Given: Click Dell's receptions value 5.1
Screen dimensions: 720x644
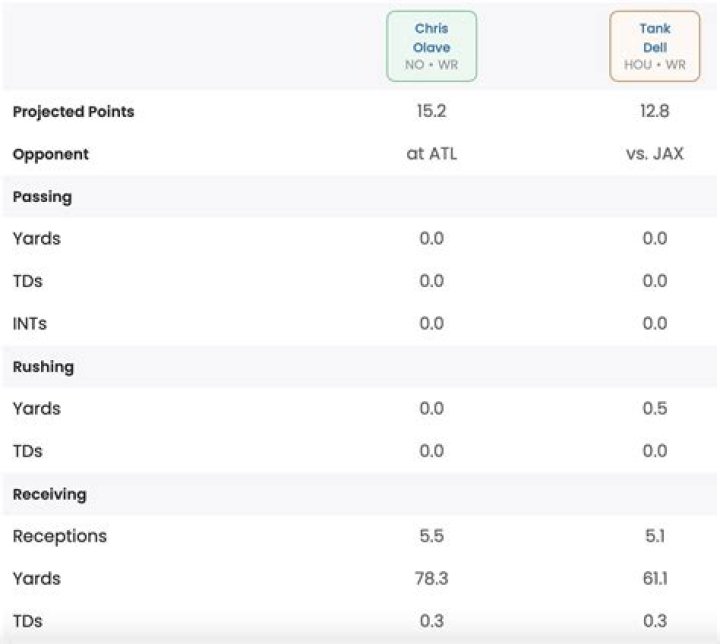Looking at the screenshot, I should (655, 536).
